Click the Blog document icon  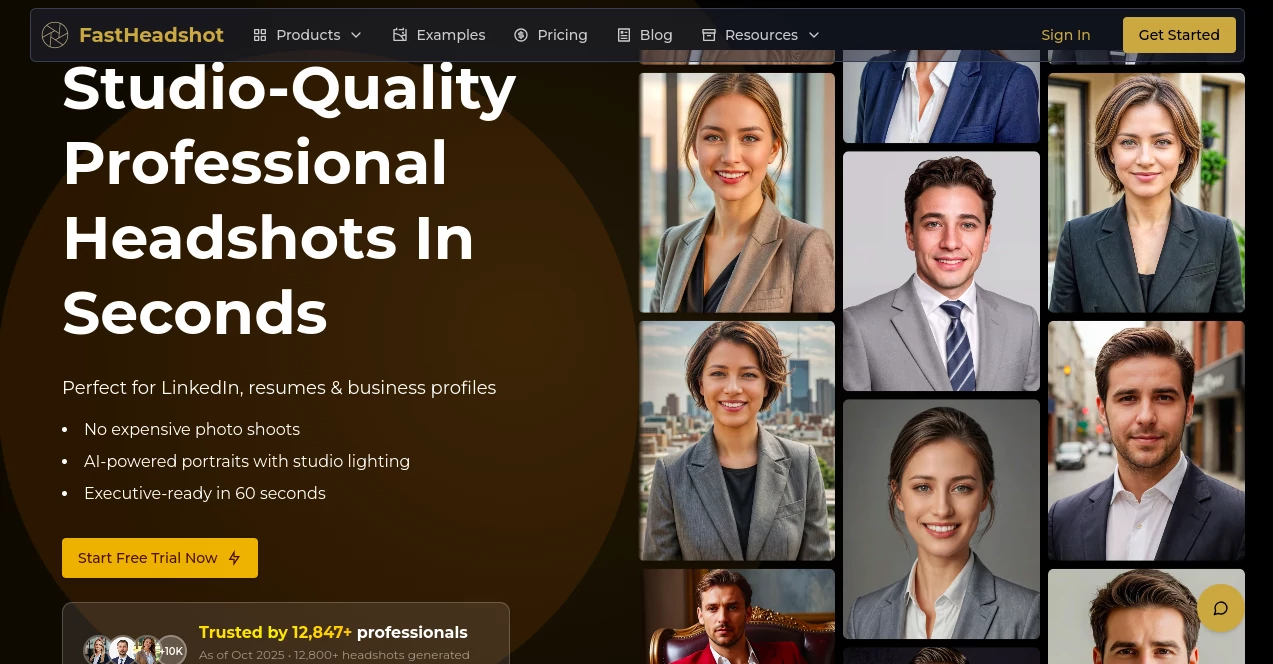(624, 35)
